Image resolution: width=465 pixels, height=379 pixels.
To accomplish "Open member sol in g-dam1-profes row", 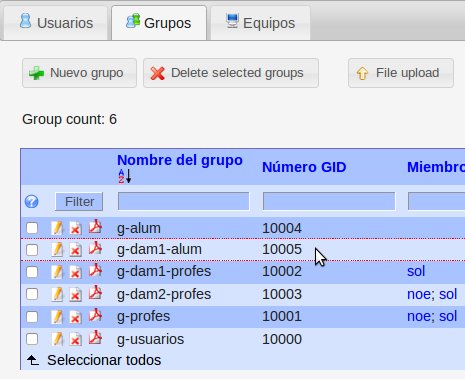I will click(x=416, y=271).
